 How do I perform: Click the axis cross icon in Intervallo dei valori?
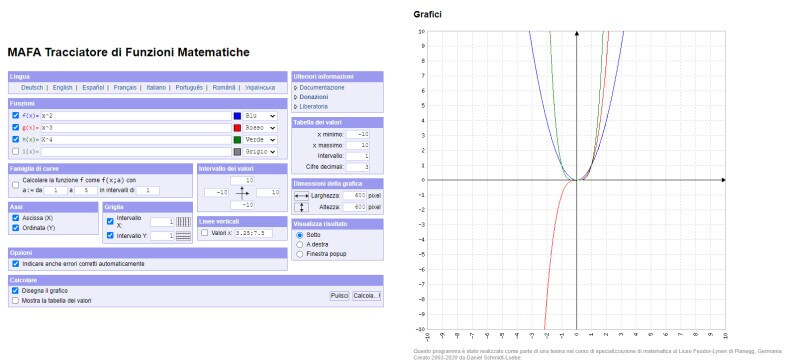[x=242, y=193]
